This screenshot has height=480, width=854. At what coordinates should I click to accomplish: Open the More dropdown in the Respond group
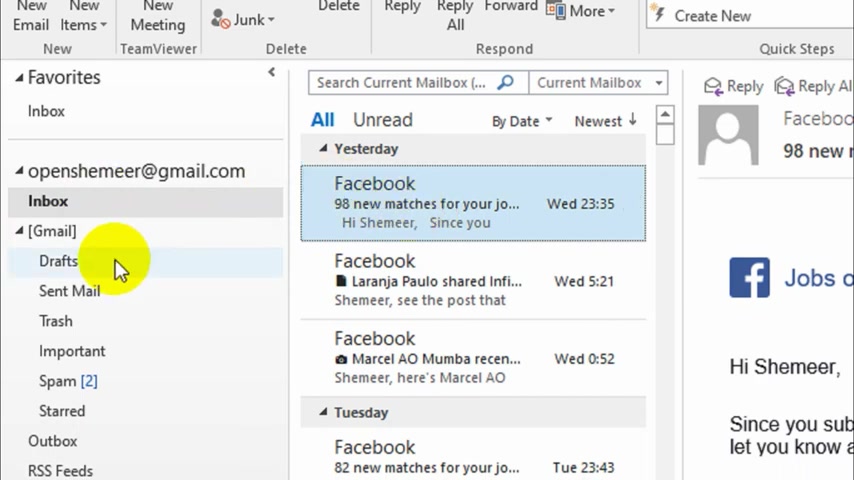click(x=611, y=11)
